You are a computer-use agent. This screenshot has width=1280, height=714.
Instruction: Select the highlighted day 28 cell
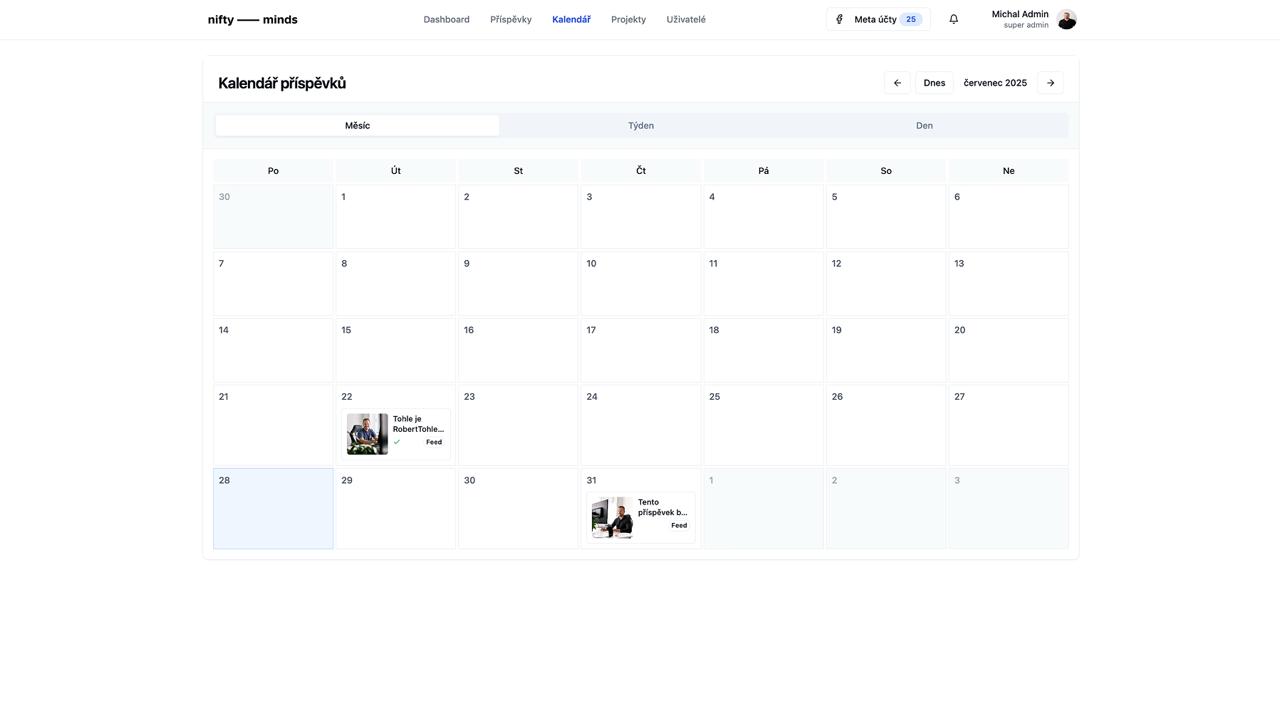[x=273, y=509]
